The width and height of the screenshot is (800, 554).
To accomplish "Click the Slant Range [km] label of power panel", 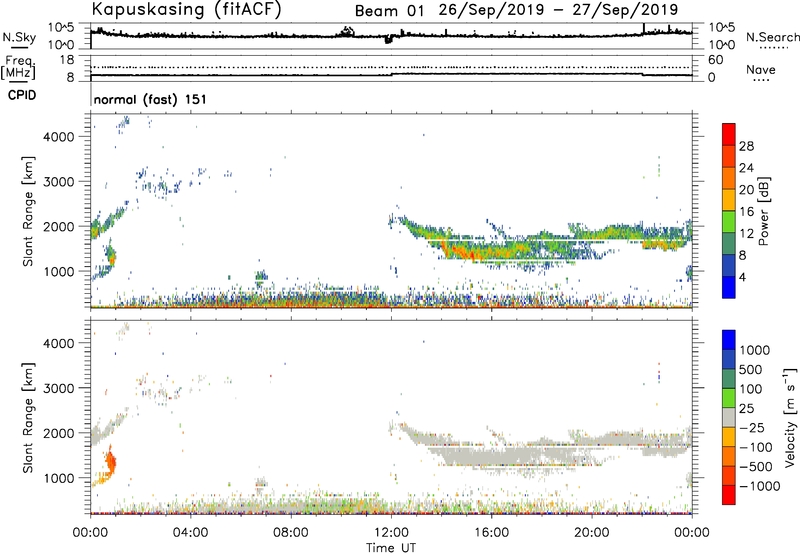I will tap(28, 211).
